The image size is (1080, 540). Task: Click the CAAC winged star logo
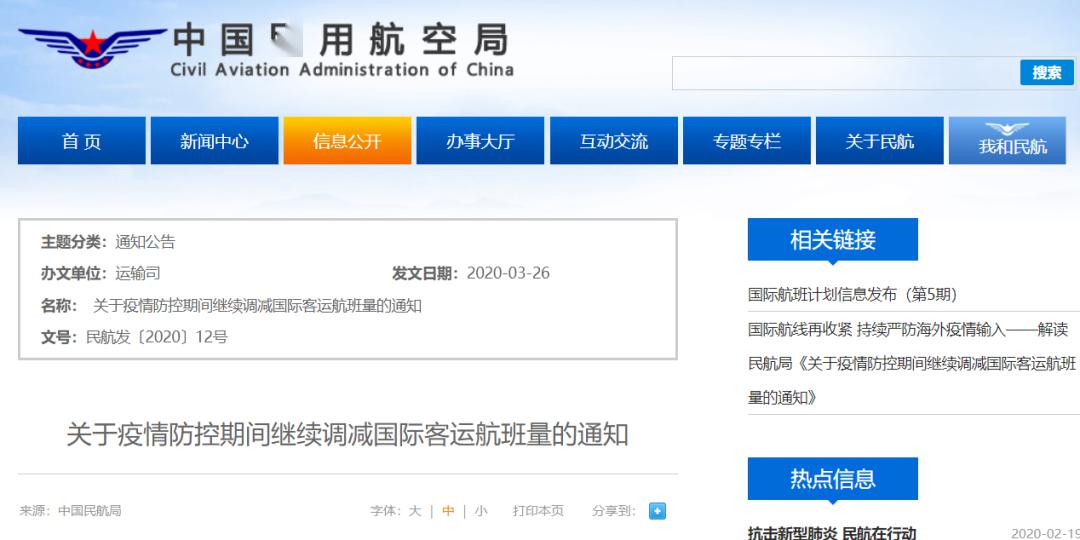coord(92,48)
